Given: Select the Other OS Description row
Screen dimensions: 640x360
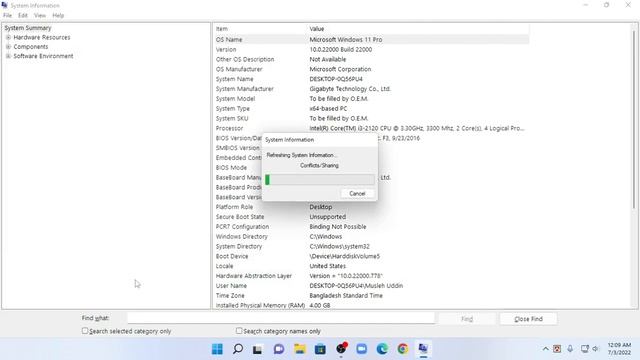Looking at the screenshot, I should click(371, 59).
